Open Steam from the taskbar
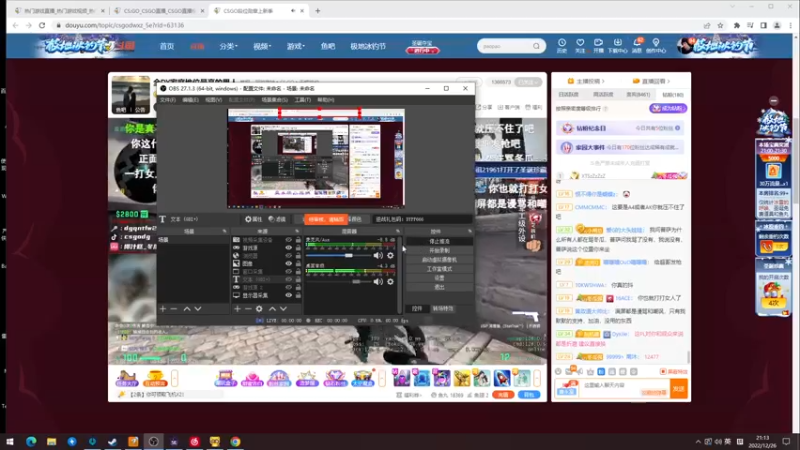The image size is (800, 450). pos(113,441)
